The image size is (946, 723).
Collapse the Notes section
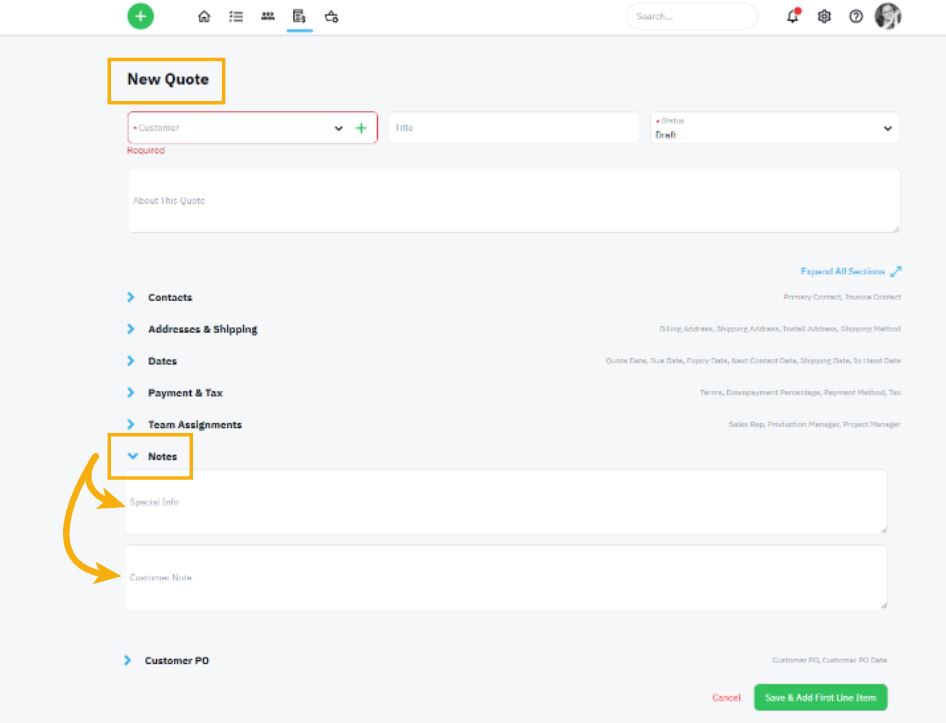pos(152,457)
